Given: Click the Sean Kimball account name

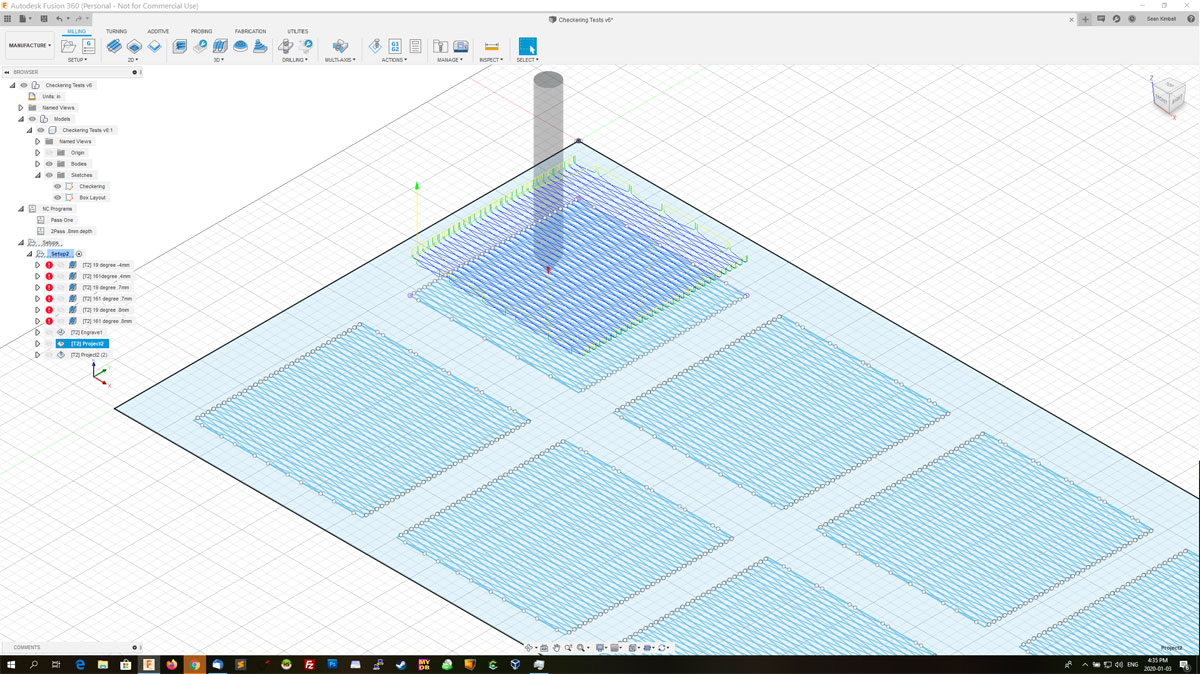Looking at the screenshot, I should 1161,19.
